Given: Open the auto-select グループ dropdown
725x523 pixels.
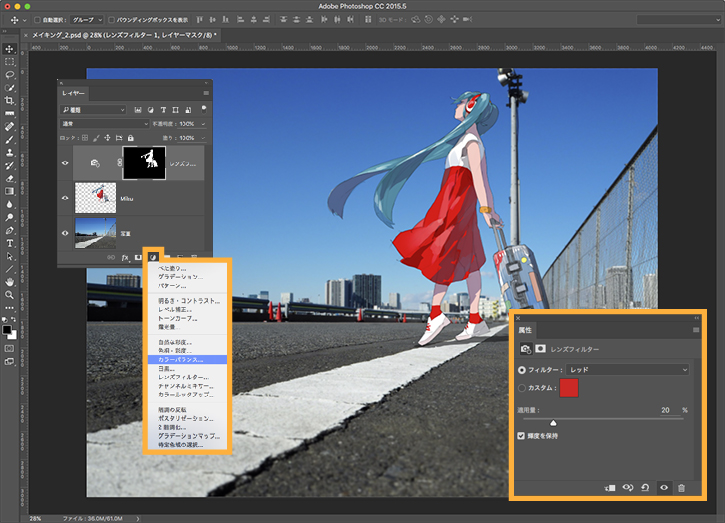Looking at the screenshot, I should point(87,19).
